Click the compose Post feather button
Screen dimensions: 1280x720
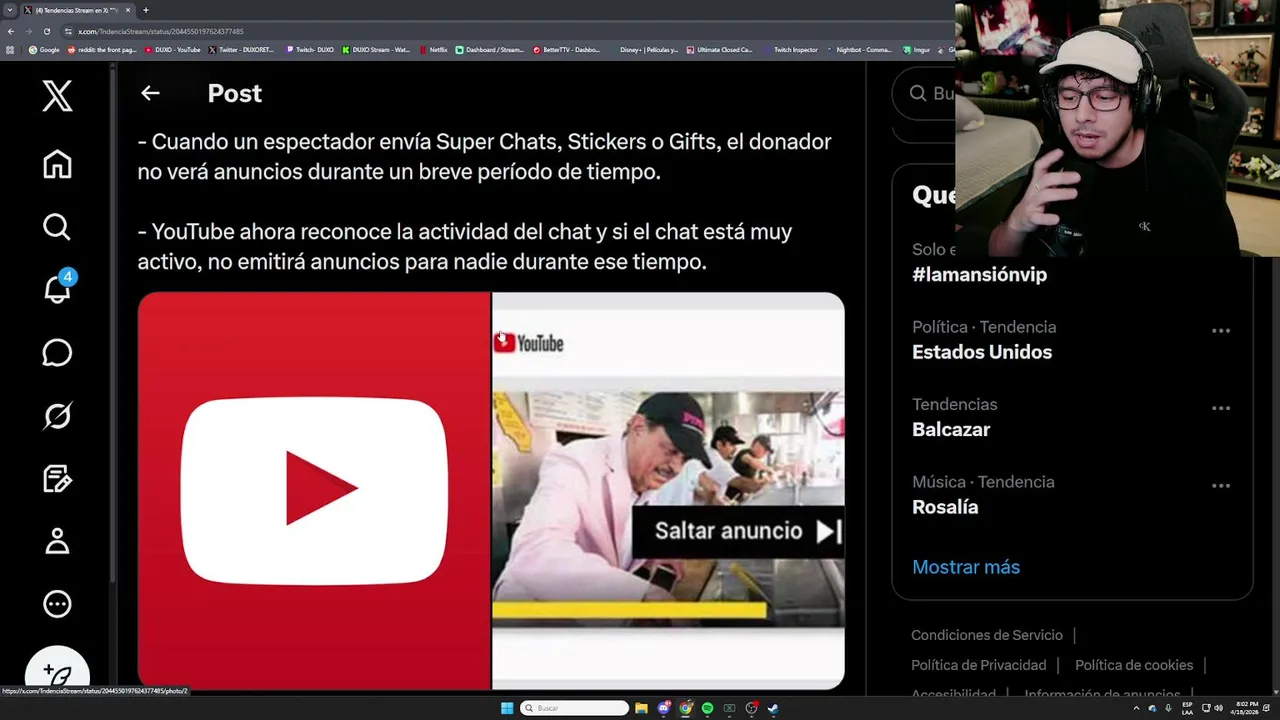57,675
